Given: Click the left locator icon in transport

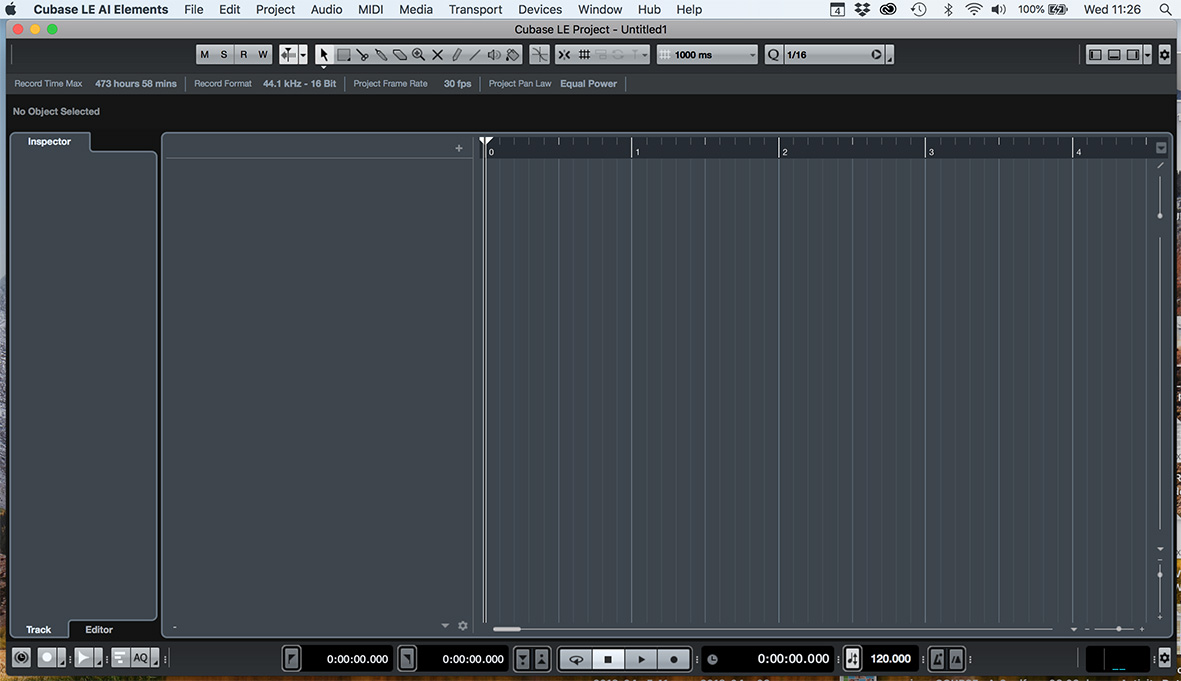Looking at the screenshot, I should (291, 658).
